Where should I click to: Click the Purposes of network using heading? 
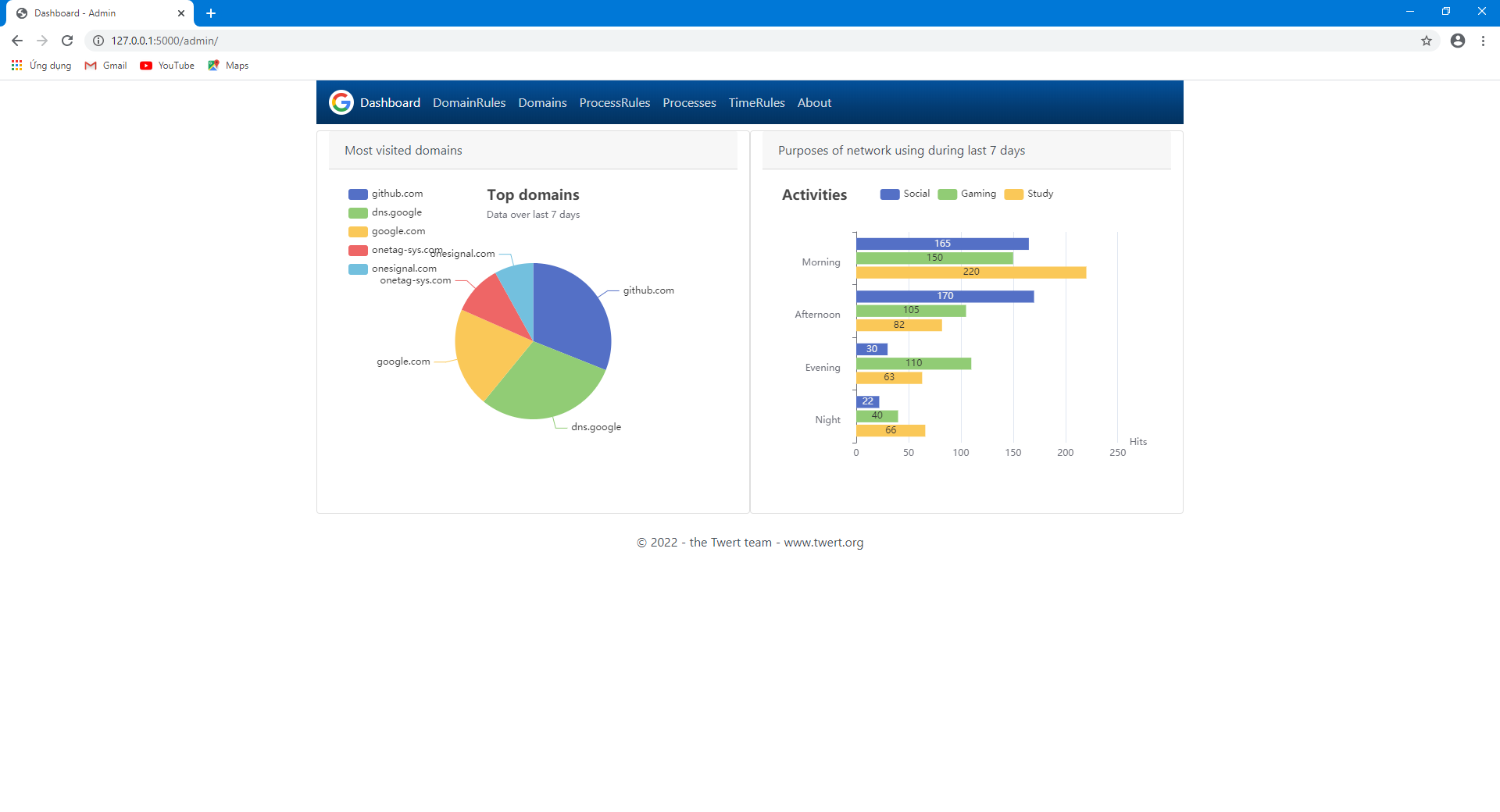tap(902, 150)
